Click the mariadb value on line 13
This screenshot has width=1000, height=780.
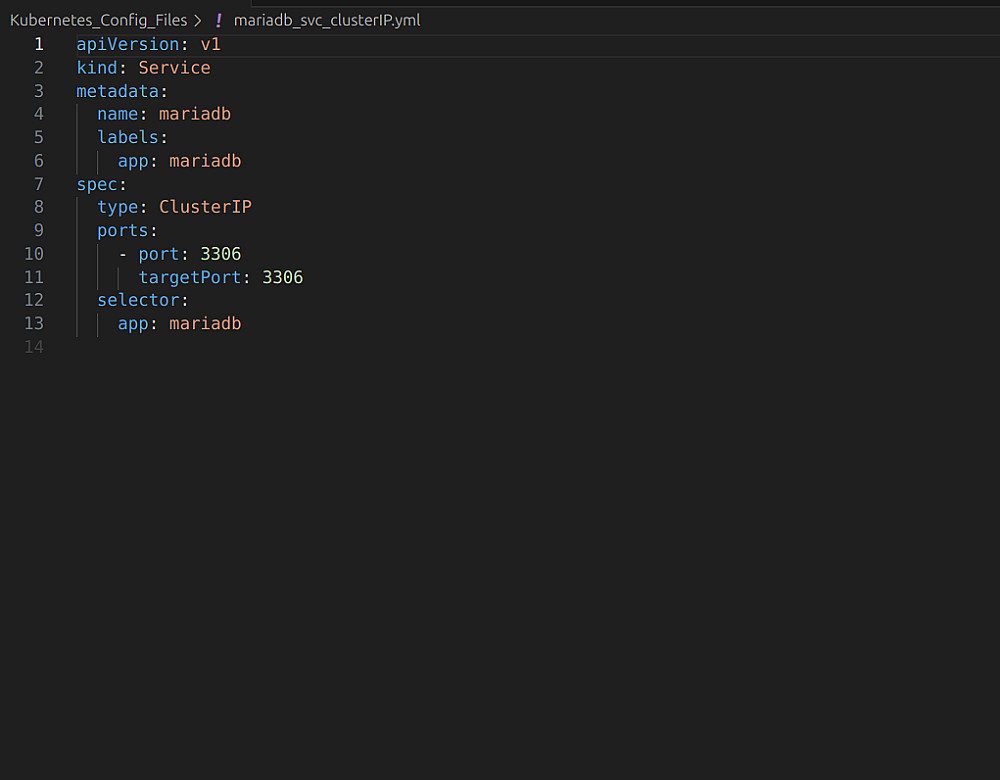tap(205, 323)
